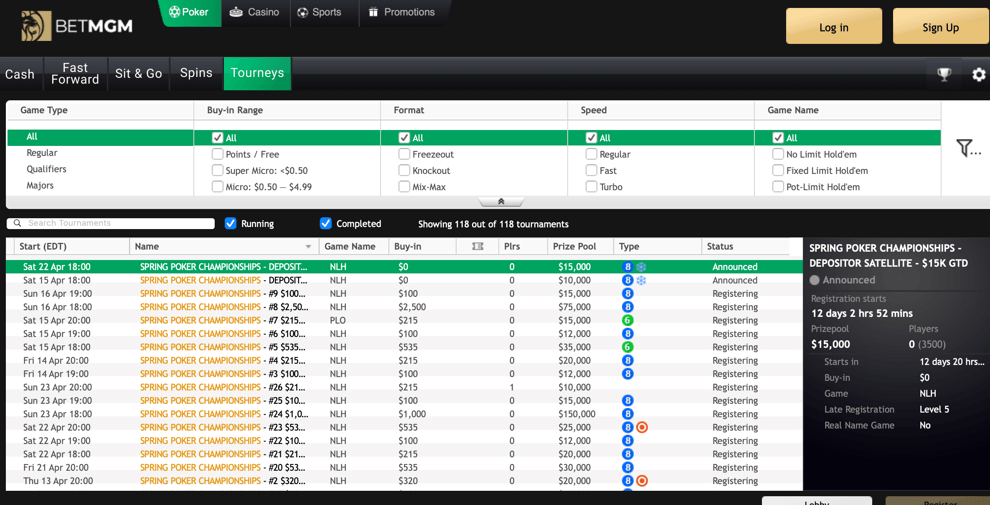Click the green 6-max icon in the $35,000 prize pool row
This screenshot has width=990, height=505.
[628, 347]
